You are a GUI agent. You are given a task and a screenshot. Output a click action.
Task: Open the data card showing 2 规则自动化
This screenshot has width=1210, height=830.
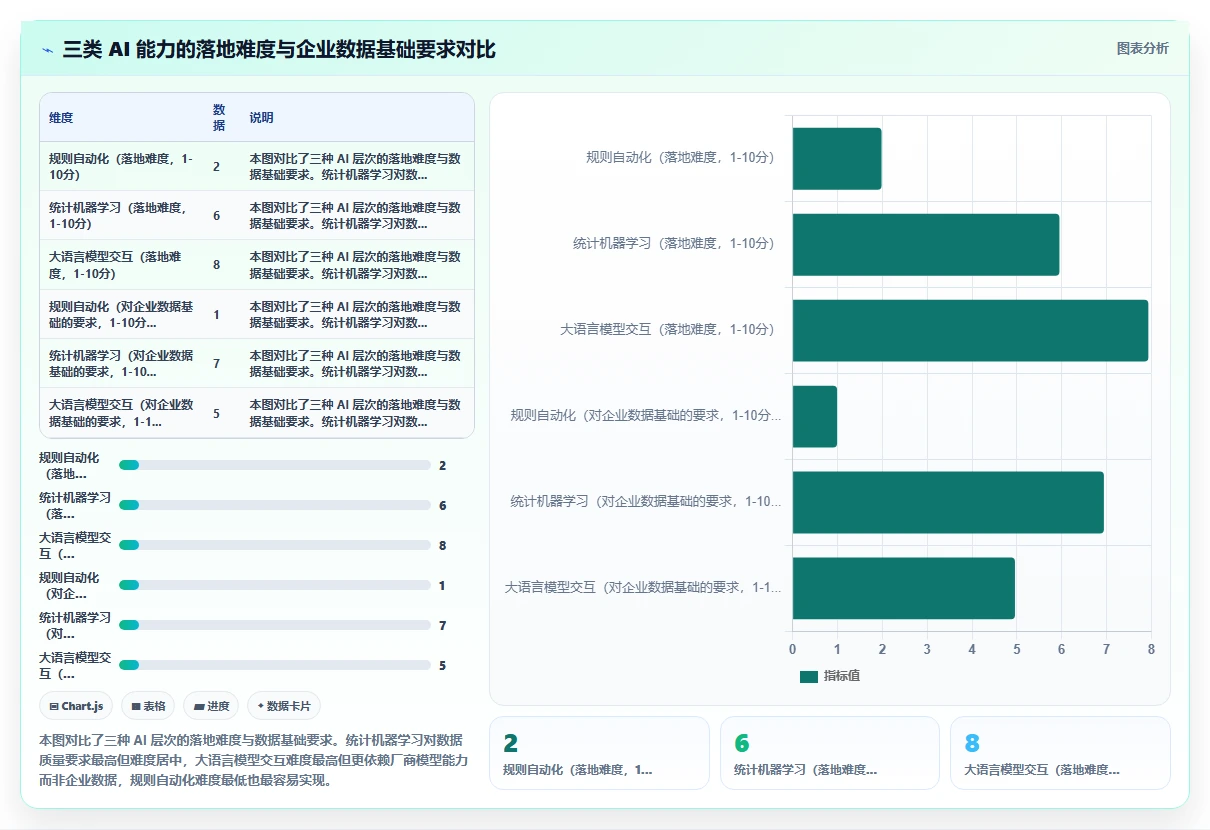click(x=599, y=753)
